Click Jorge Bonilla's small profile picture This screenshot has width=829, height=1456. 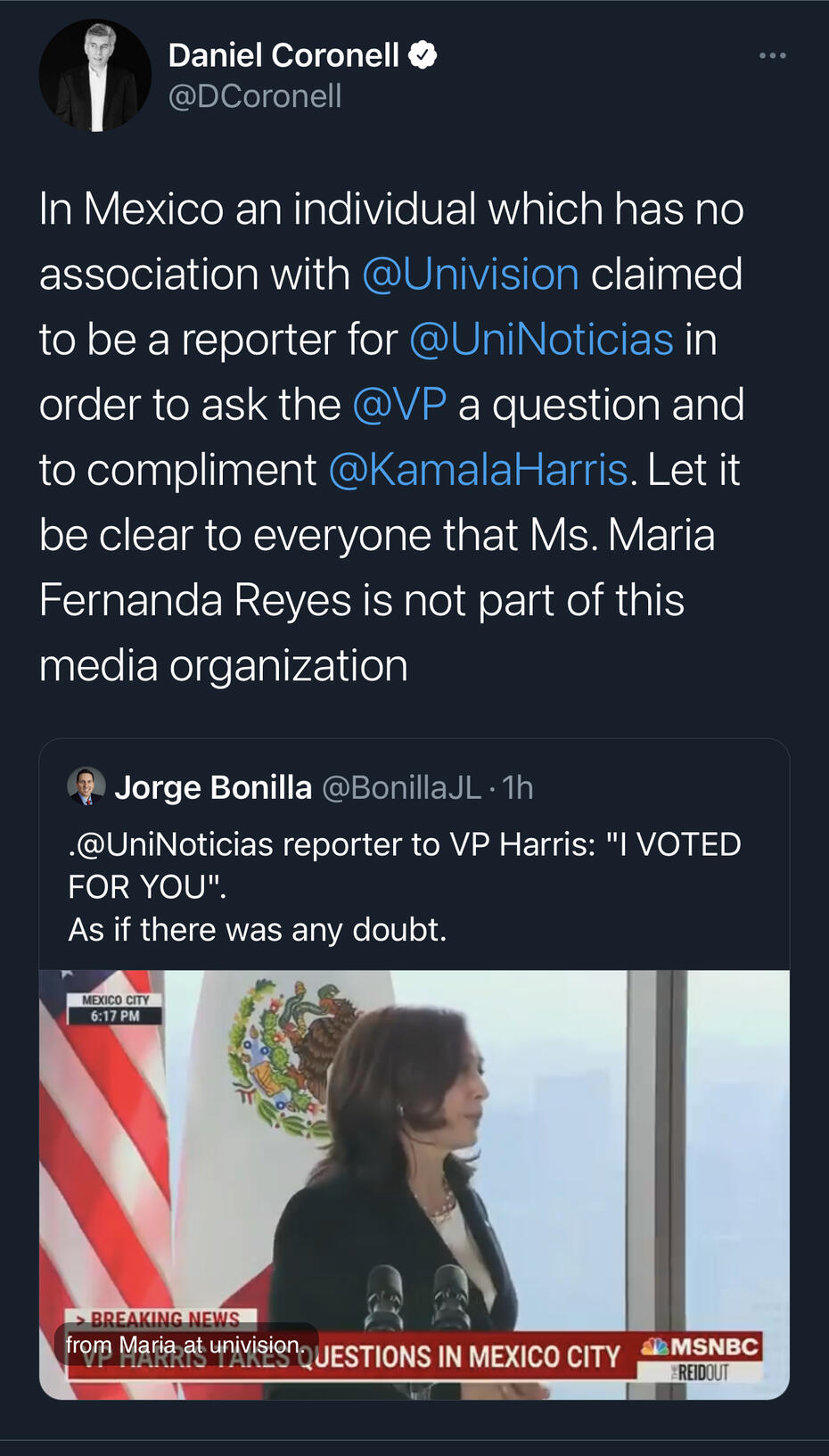[86, 786]
